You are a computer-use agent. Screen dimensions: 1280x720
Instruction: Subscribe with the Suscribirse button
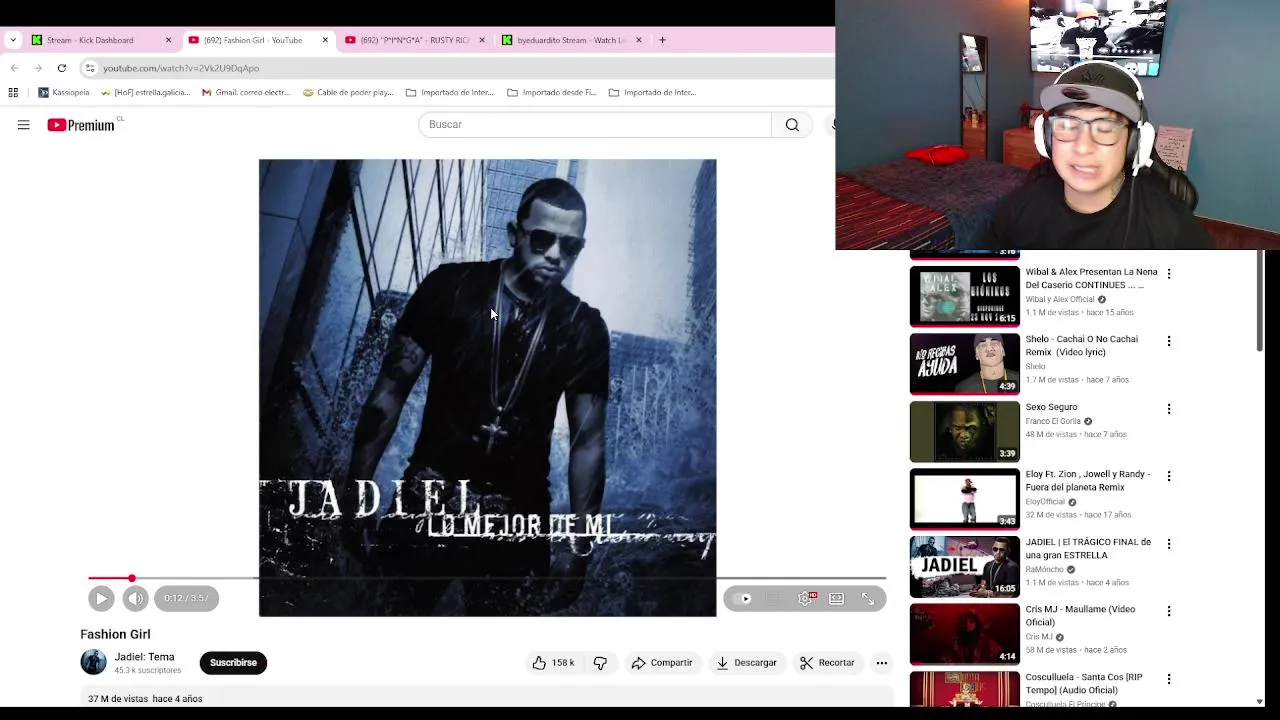point(233,663)
